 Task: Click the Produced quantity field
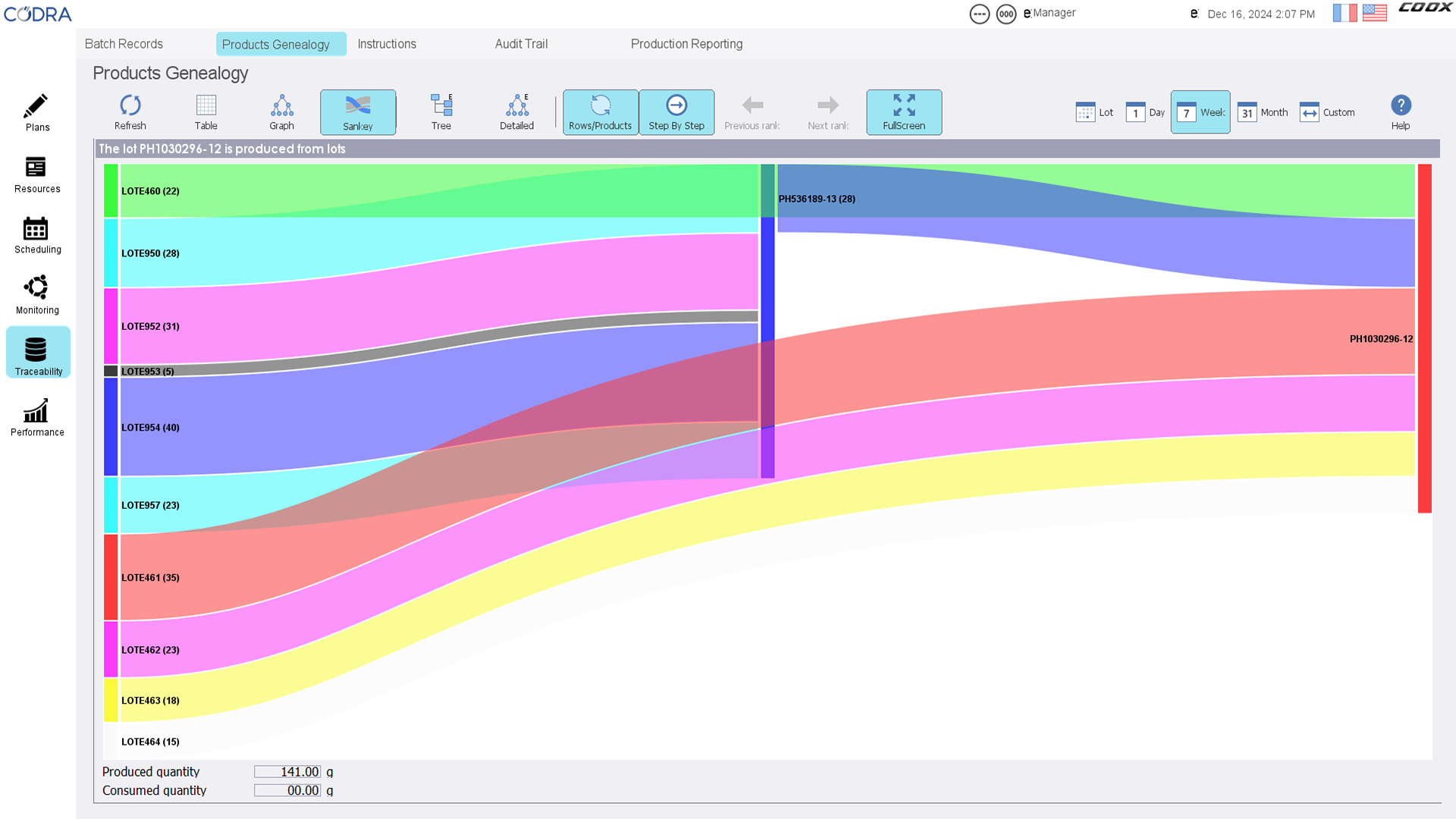pos(287,772)
